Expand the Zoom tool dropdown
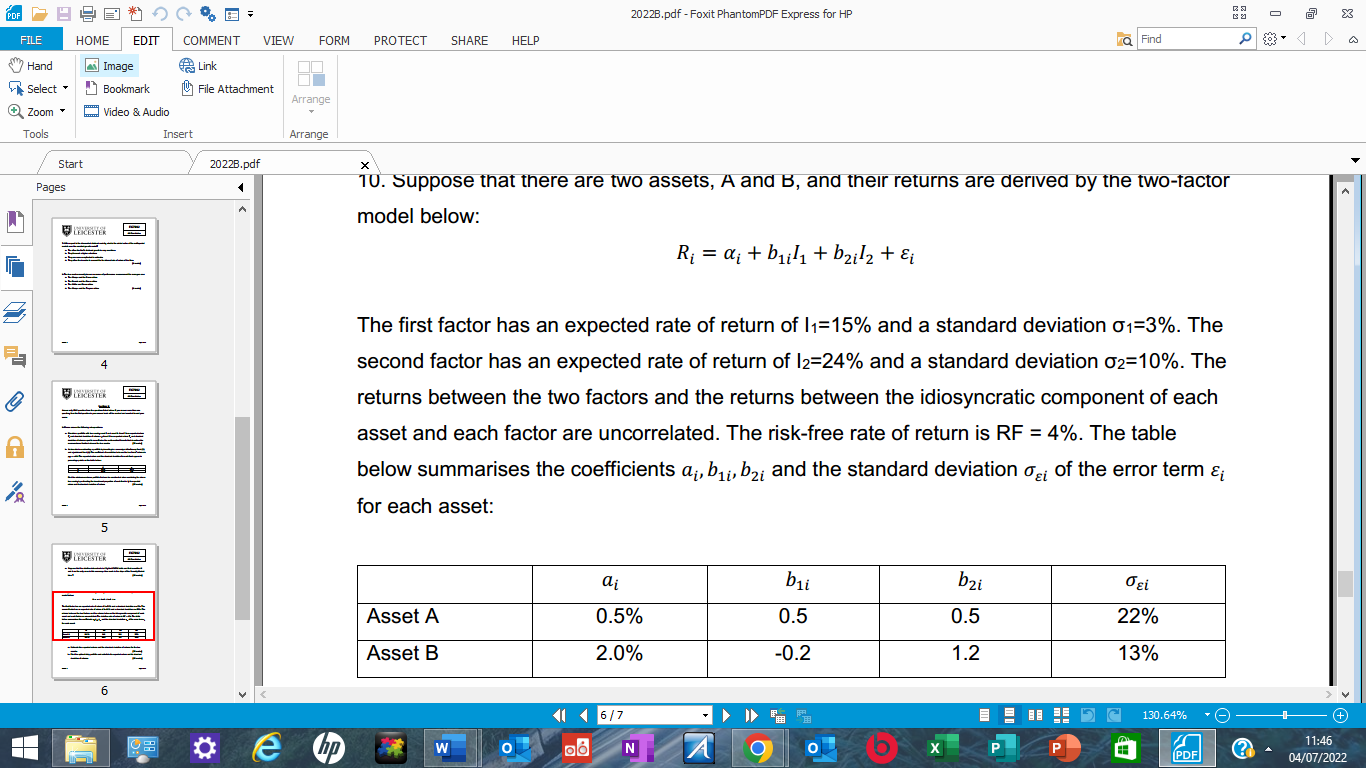The height and width of the screenshot is (768, 1366). [62, 112]
